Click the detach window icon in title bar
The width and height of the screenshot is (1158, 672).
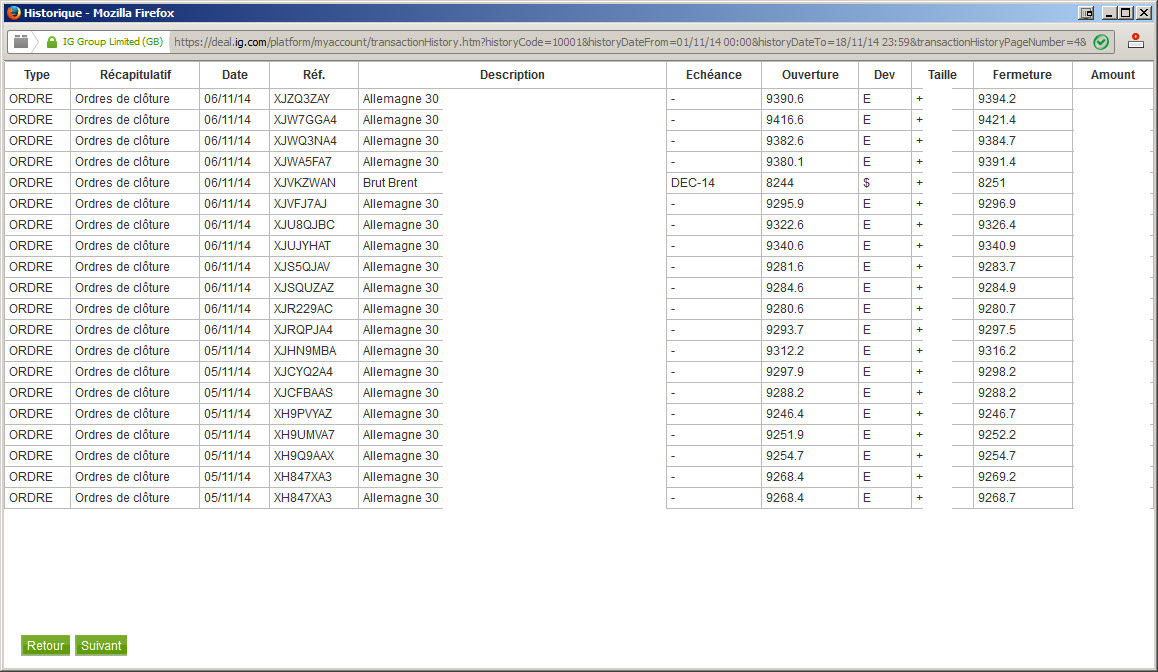click(1086, 13)
